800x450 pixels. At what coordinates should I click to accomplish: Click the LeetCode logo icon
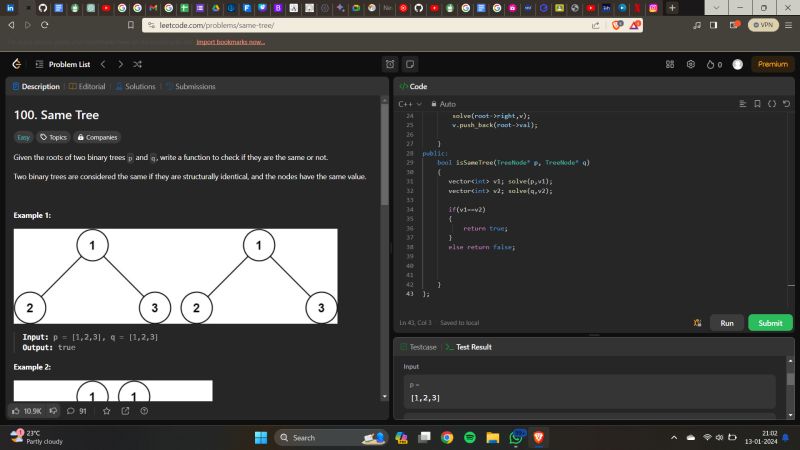click(17, 64)
